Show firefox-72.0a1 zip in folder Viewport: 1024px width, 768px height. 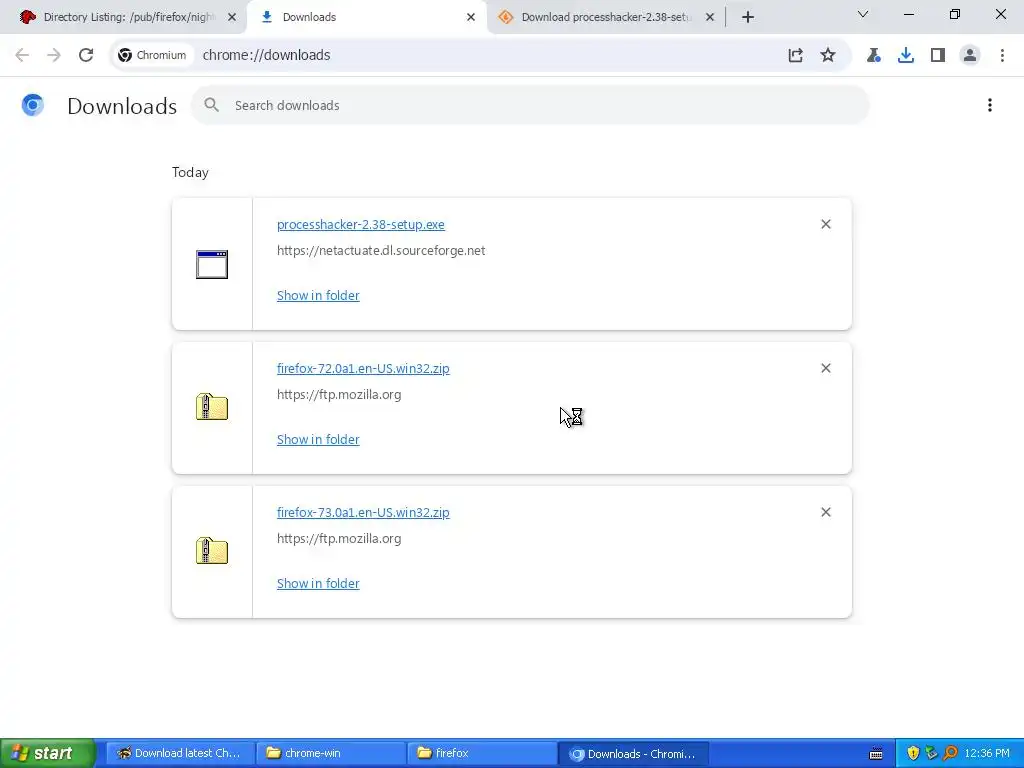318,440
